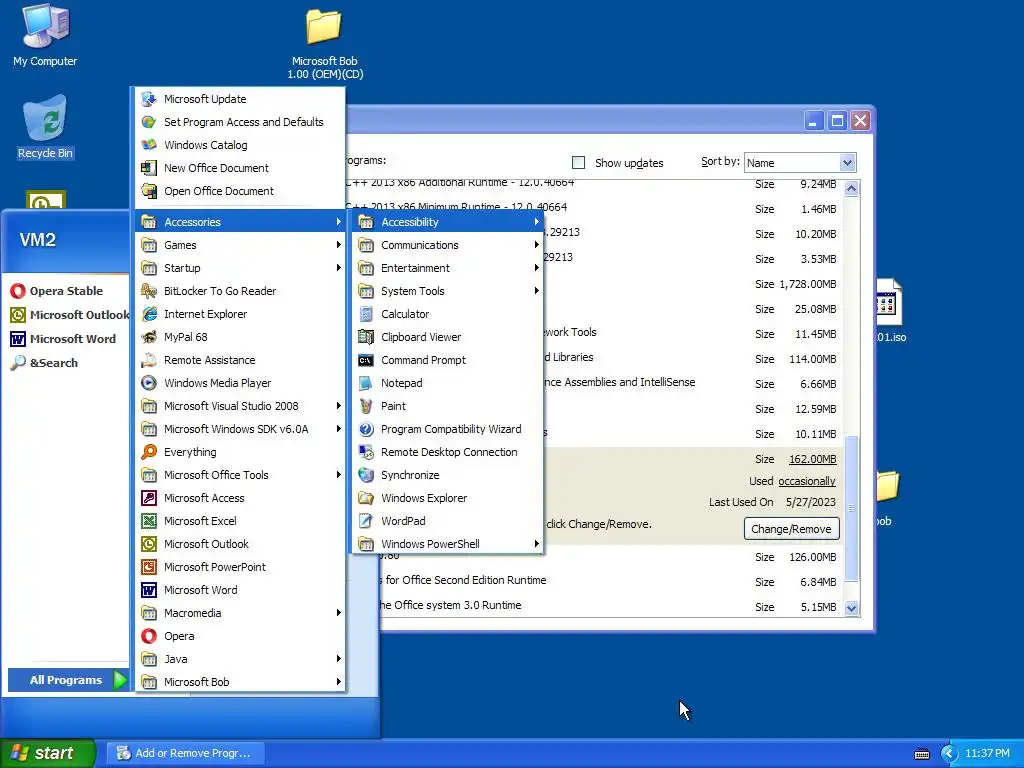Expand the Windows PowerShell submenu
This screenshot has width=1024, height=768.
pos(448,544)
